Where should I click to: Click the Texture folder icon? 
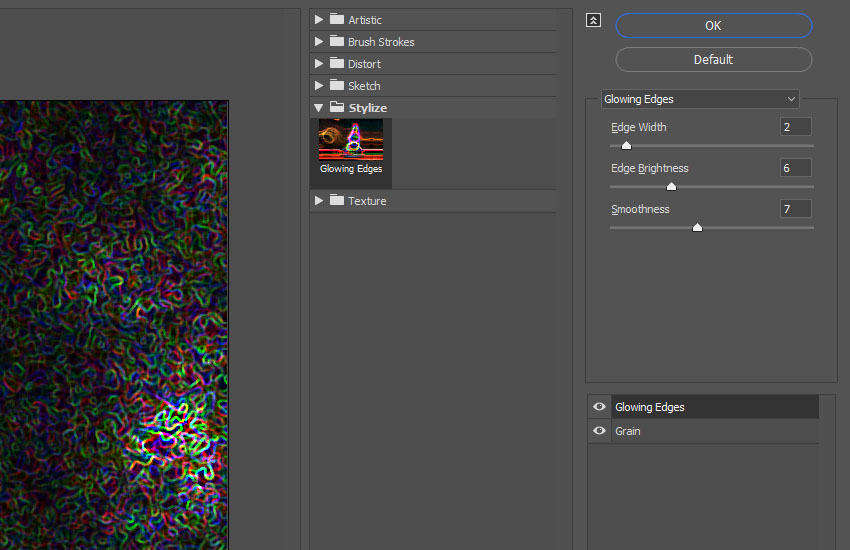tap(337, 201)
